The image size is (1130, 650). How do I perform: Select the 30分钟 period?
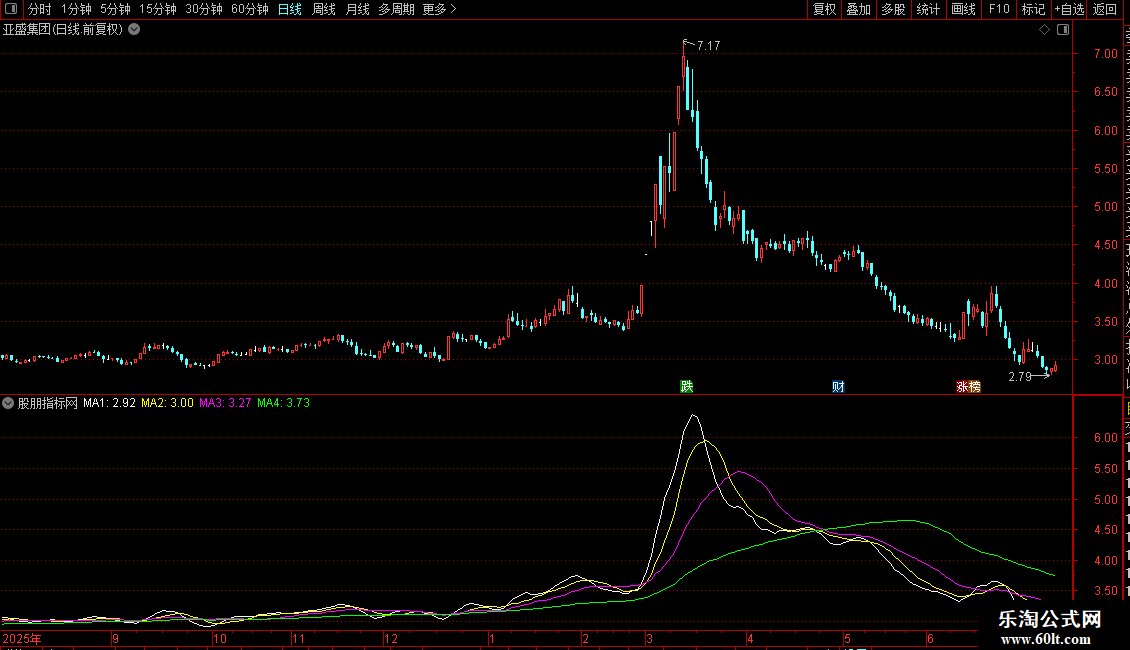(x=204, y=9)
